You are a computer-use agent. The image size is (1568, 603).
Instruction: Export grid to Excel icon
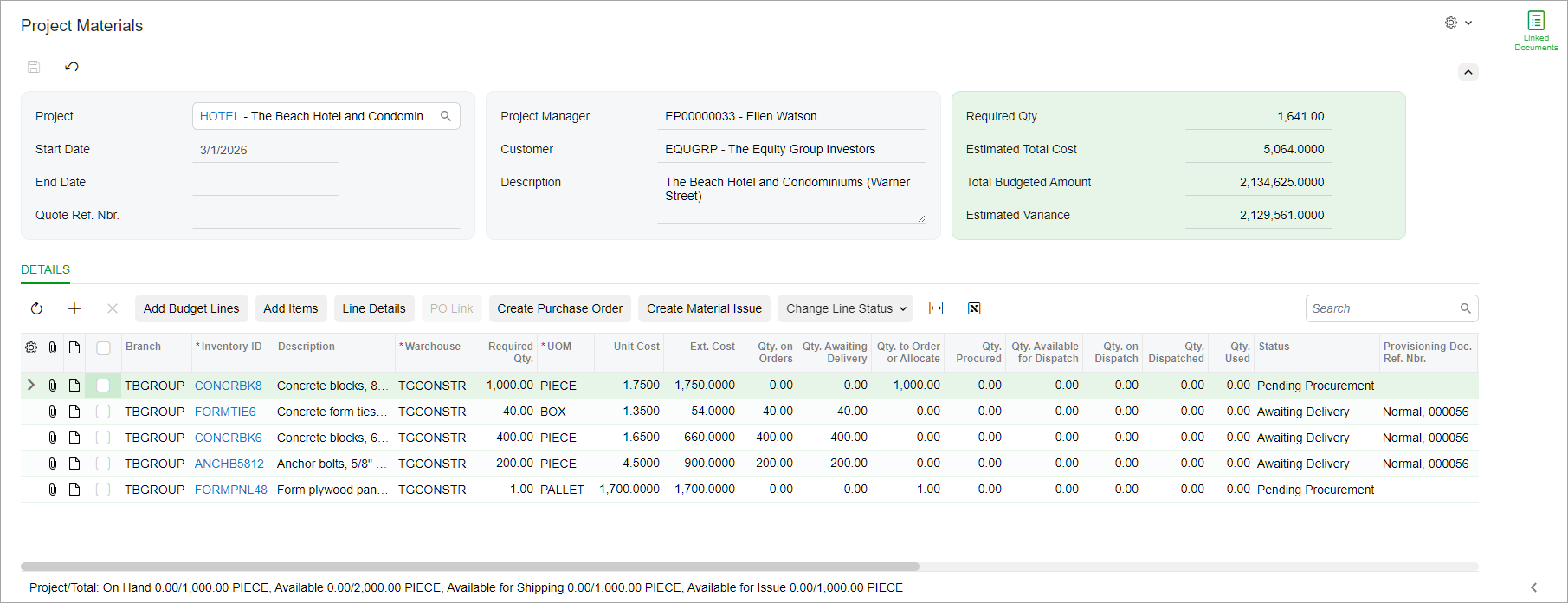point(974,308)
